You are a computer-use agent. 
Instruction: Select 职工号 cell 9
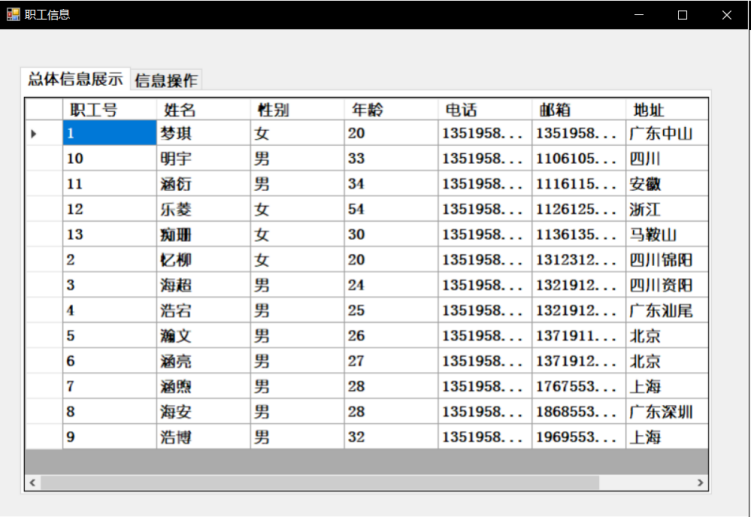pyautogui.click(x=109, y=437)
